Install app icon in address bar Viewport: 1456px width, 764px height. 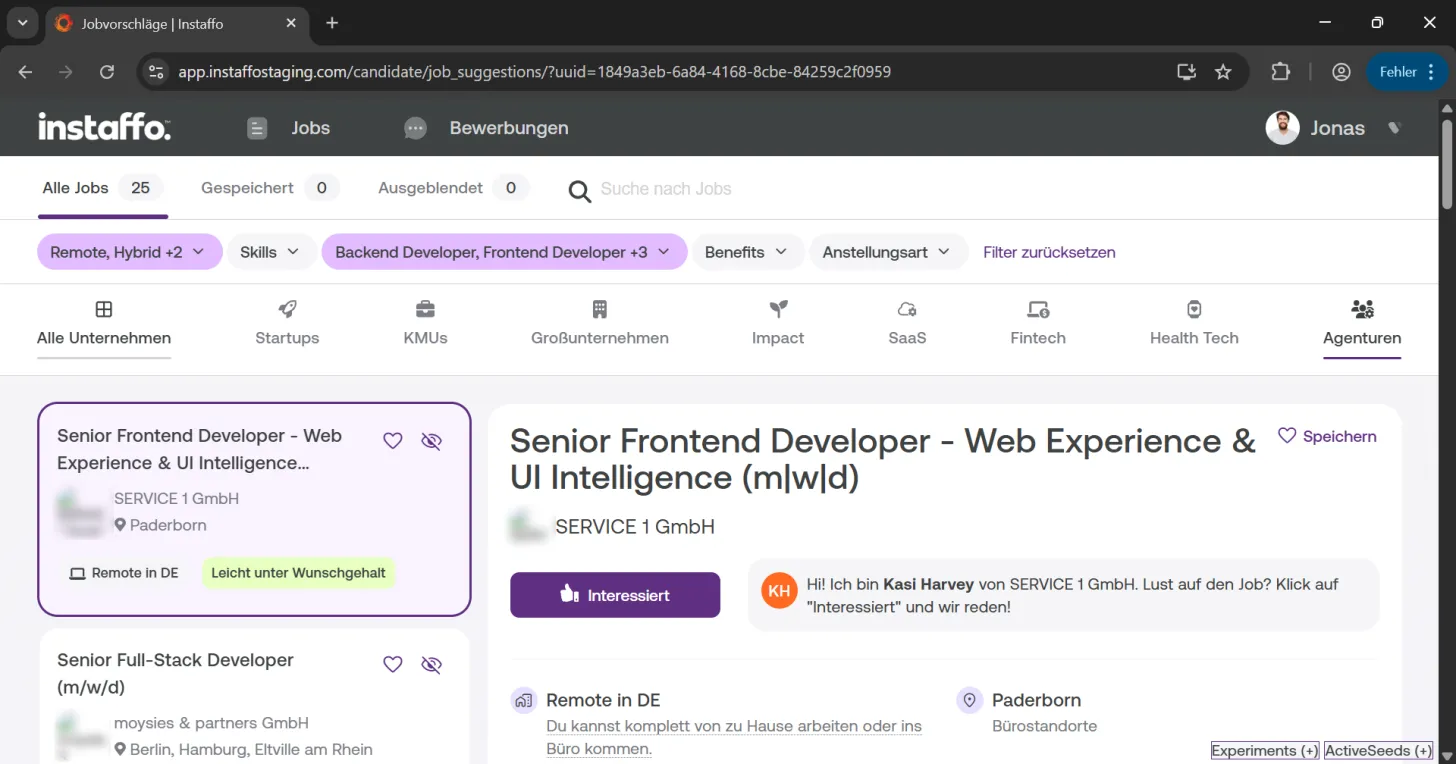(x=1187, y=72)
